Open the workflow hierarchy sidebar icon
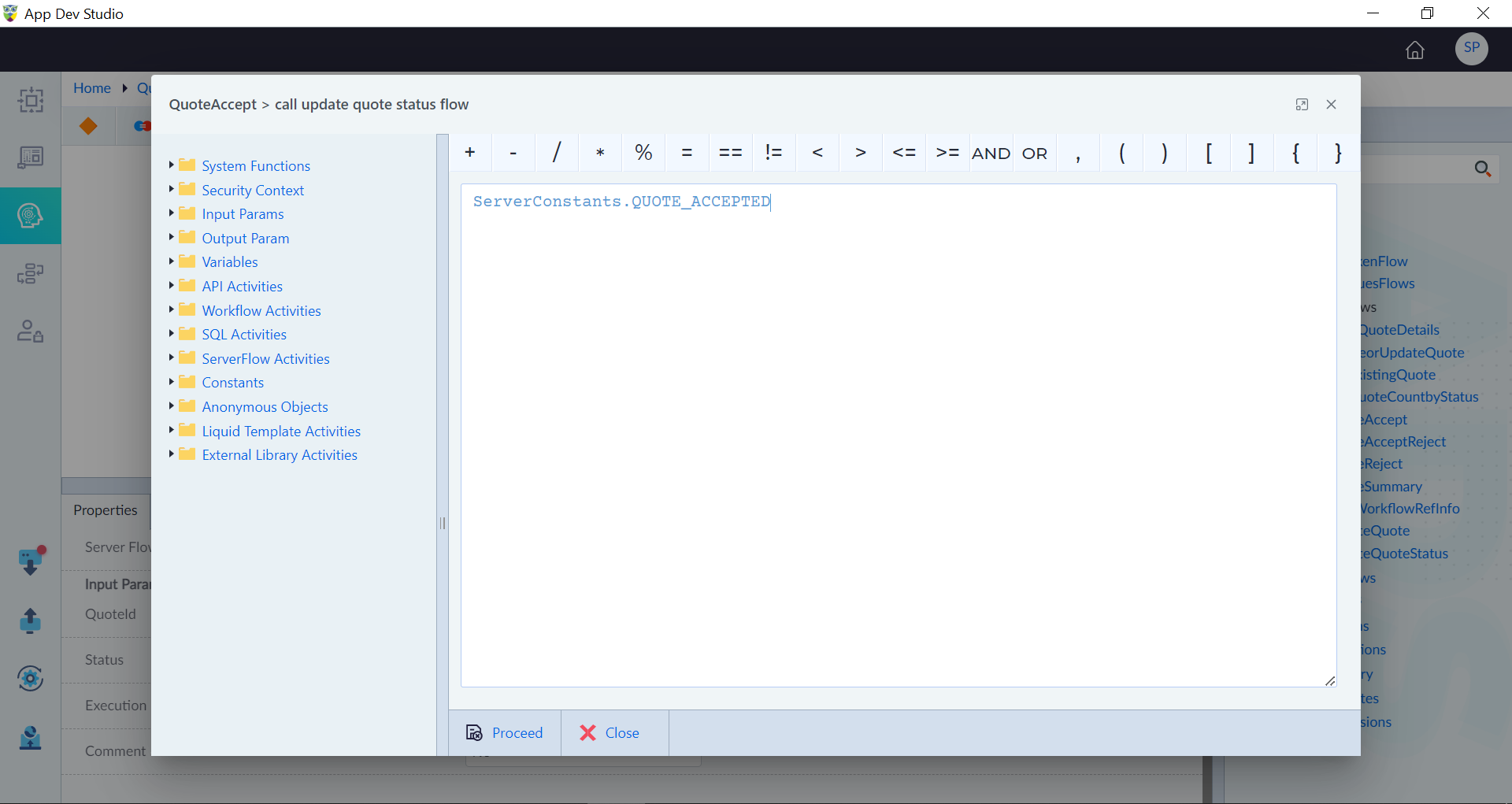1512x804 pixels. [31, 273]
